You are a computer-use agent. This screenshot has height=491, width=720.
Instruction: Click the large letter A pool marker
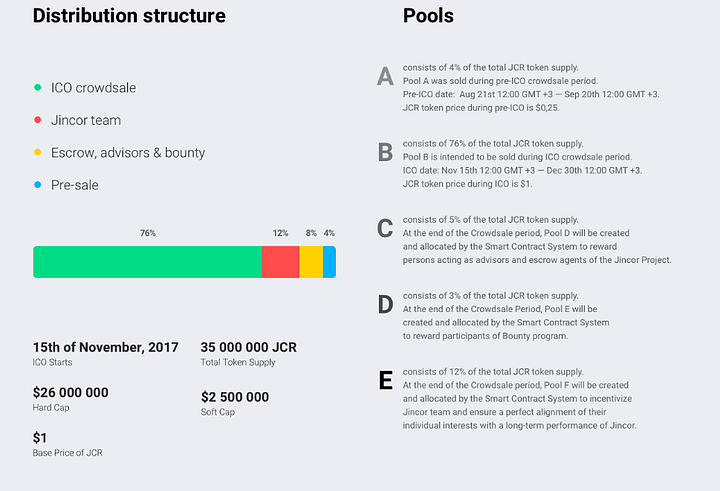click(x=385, y=76)
